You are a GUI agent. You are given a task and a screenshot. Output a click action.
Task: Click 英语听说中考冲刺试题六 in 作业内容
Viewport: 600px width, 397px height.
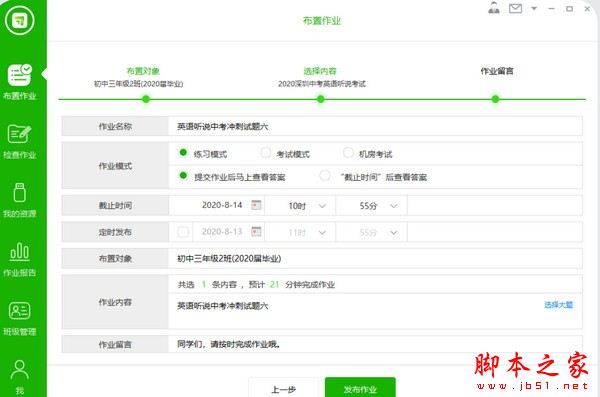coord(222,306)
